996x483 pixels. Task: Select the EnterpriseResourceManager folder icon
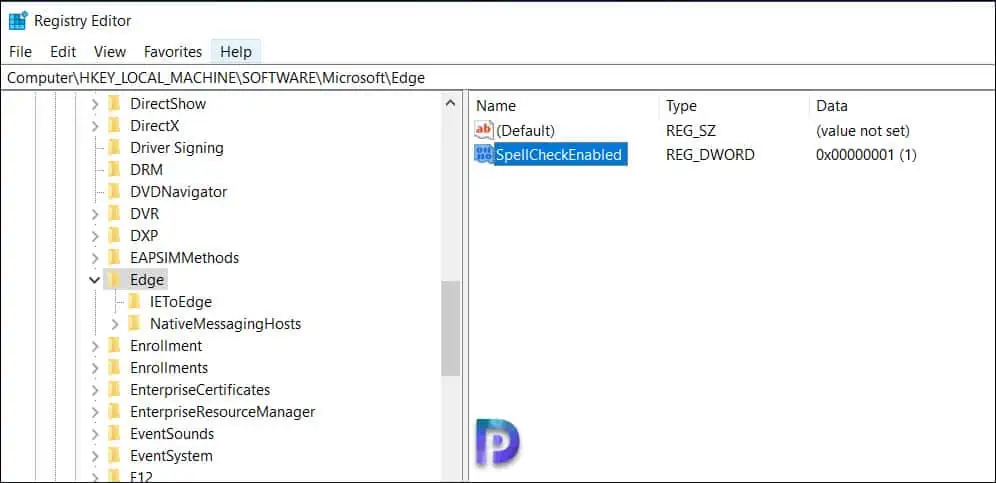click(114, 412)
